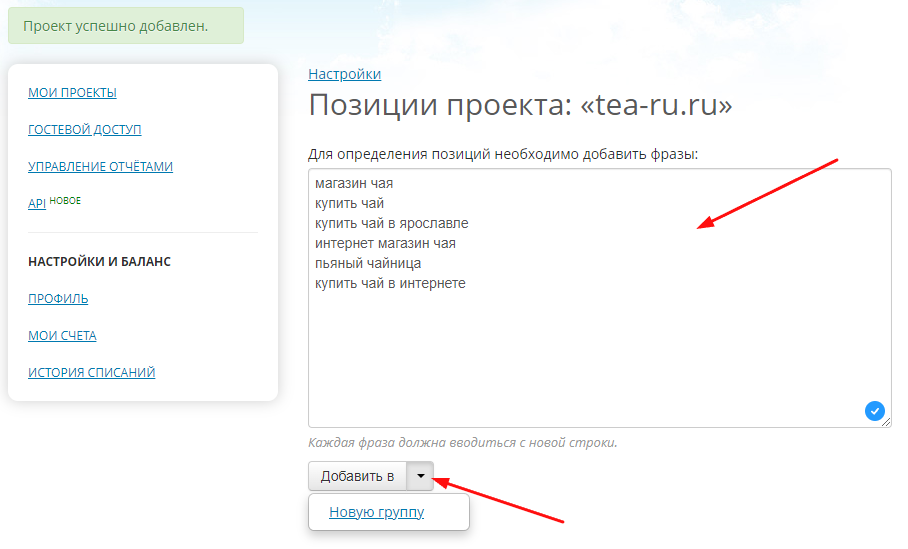Click the Проект успешно добавлен notification

coord(126,26)
